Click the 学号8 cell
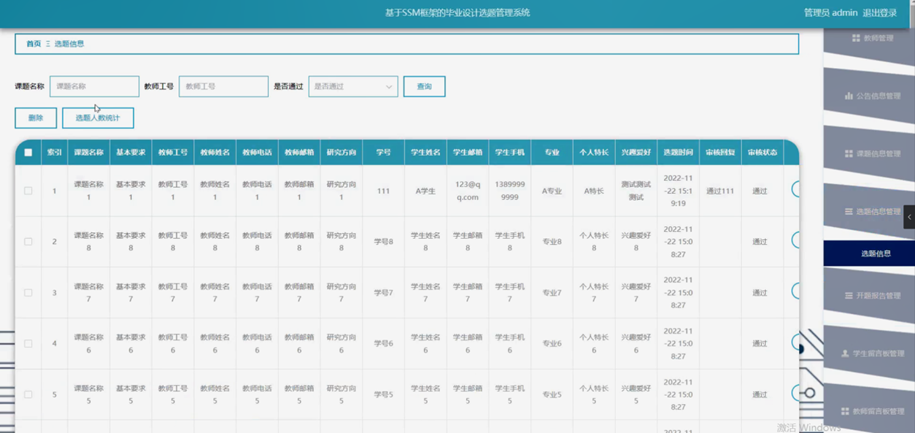The image size is (915, 433). click(x=383, y=242)
